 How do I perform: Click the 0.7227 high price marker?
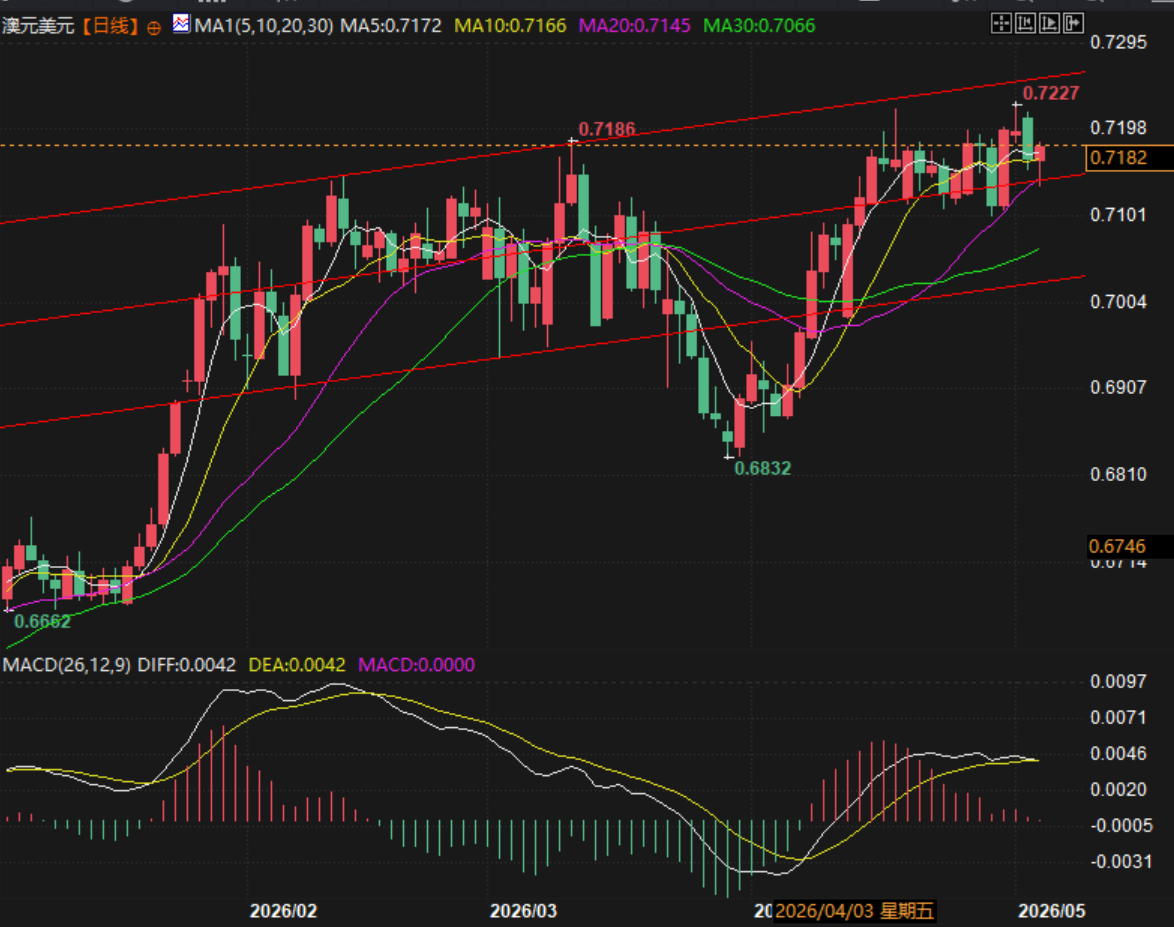[x=1050, y=94]
